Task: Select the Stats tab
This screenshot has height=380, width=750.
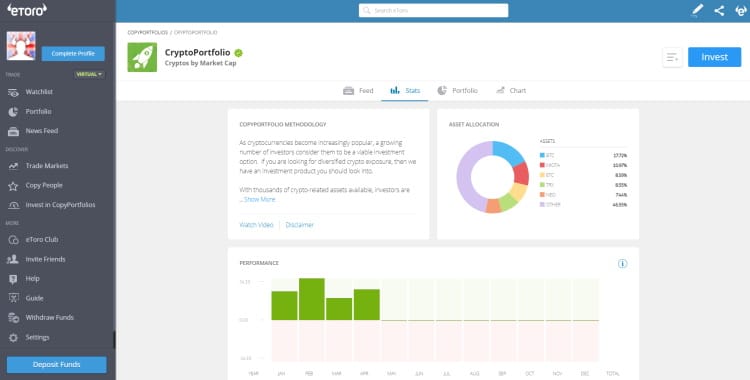Action: pos(405,90)
